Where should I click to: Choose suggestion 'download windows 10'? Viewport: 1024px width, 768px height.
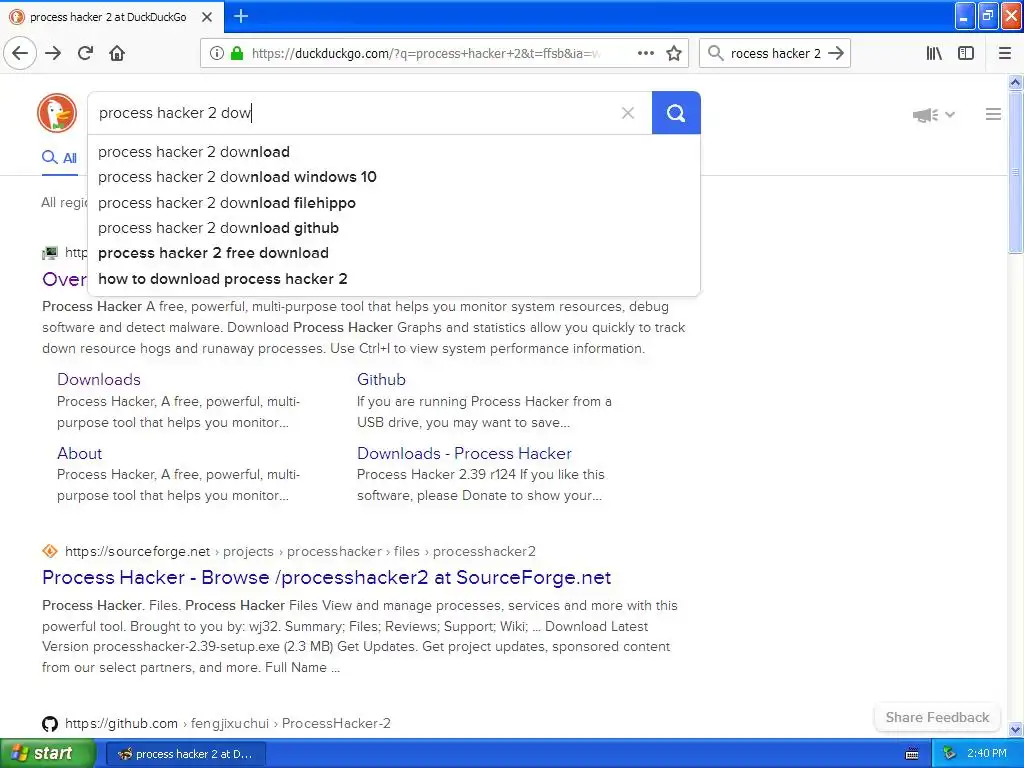[x=394, y=177]
